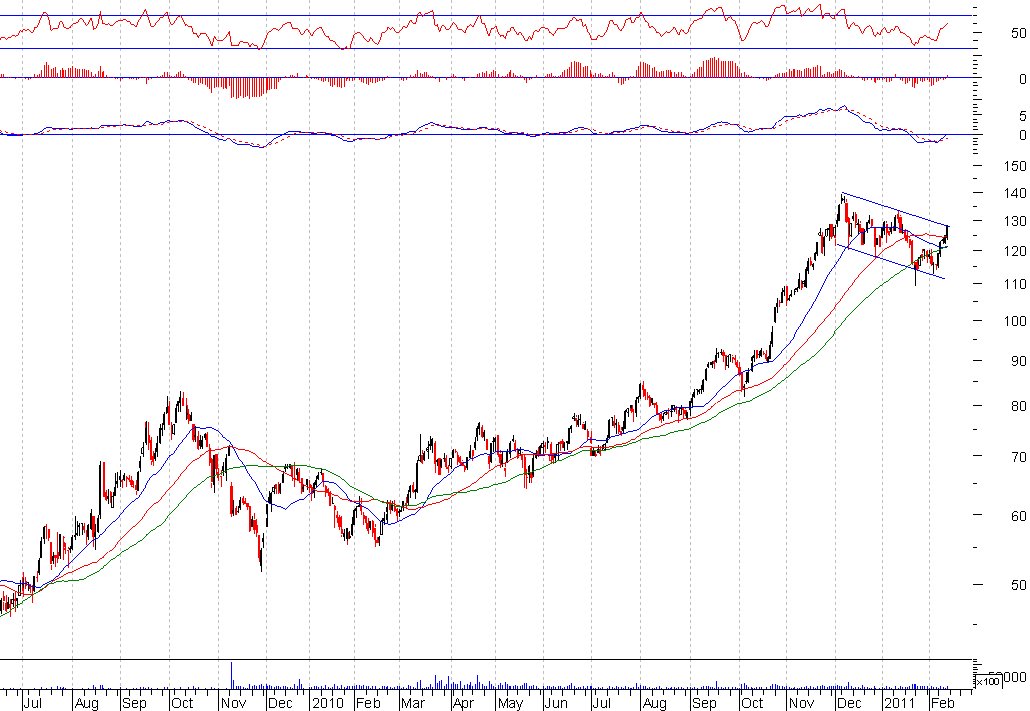
Task: Select the Mar month label
Action: [413, 703]
